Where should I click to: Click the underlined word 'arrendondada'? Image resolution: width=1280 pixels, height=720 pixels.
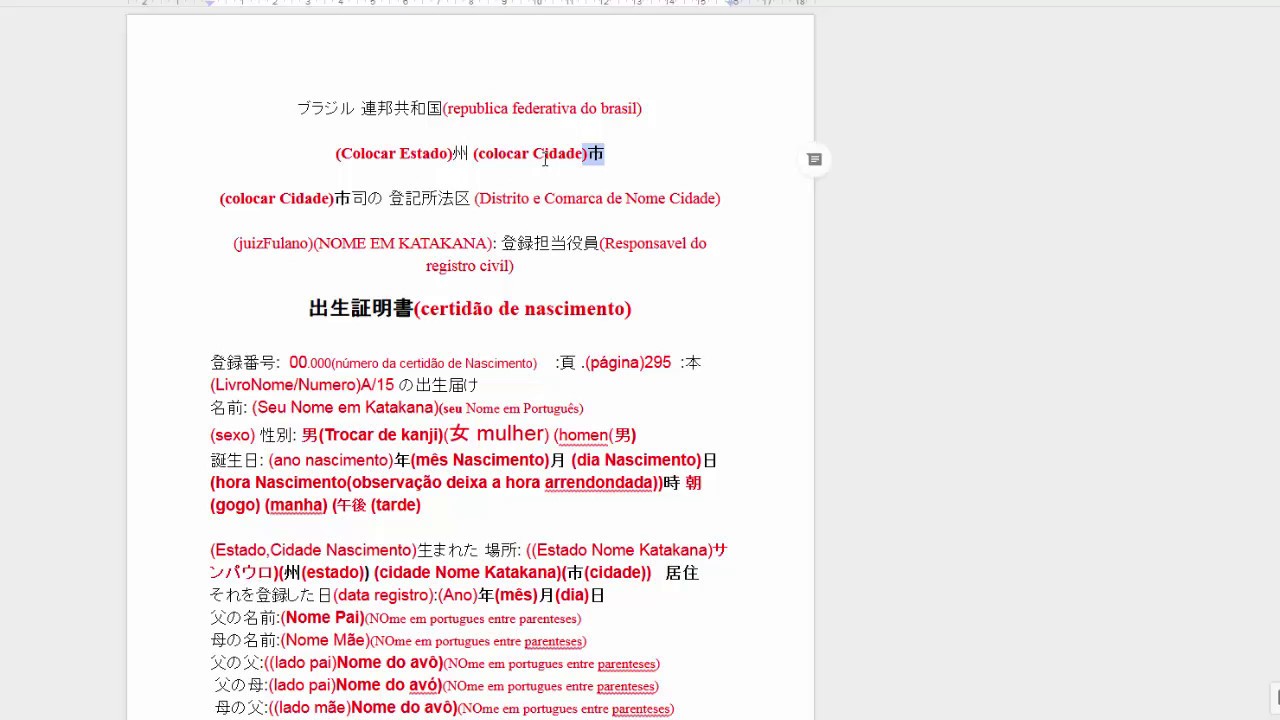pyautogui.click(x=599, y=483)
